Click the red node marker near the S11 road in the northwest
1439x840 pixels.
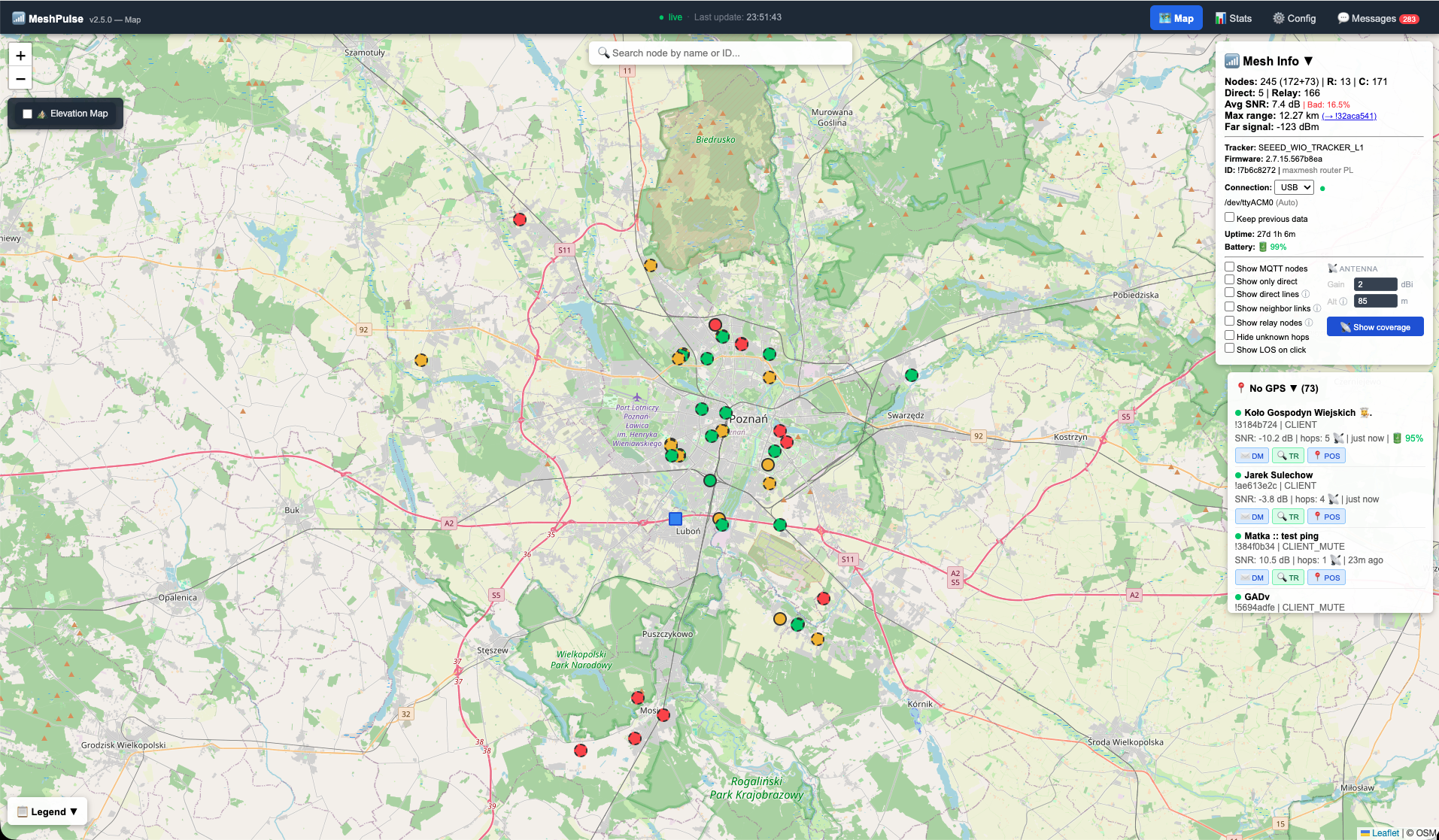pos(520,220)
